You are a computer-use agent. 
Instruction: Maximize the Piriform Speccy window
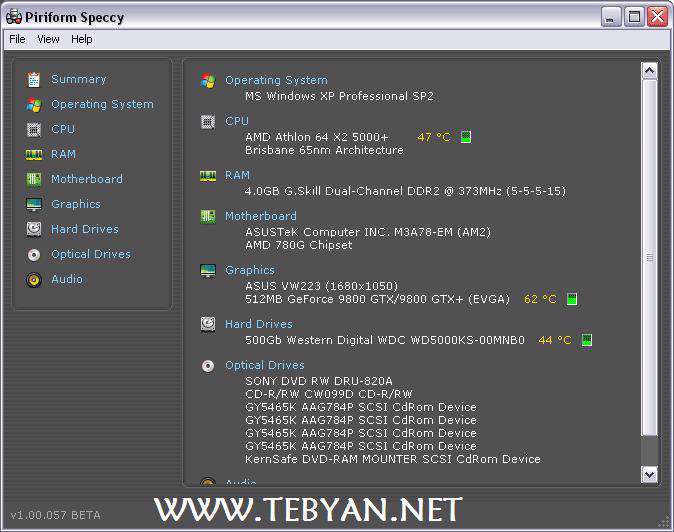coord(634,17)
